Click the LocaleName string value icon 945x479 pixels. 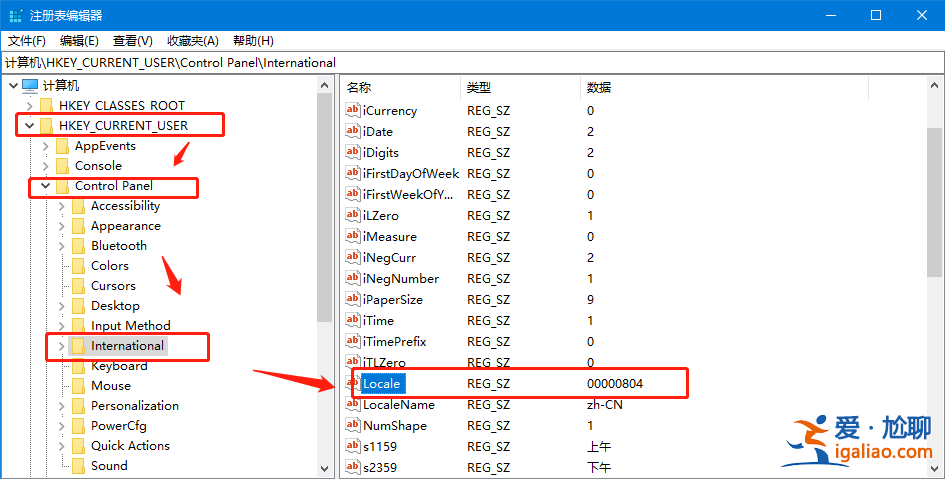pyautogui.click(x=353, y=404)
